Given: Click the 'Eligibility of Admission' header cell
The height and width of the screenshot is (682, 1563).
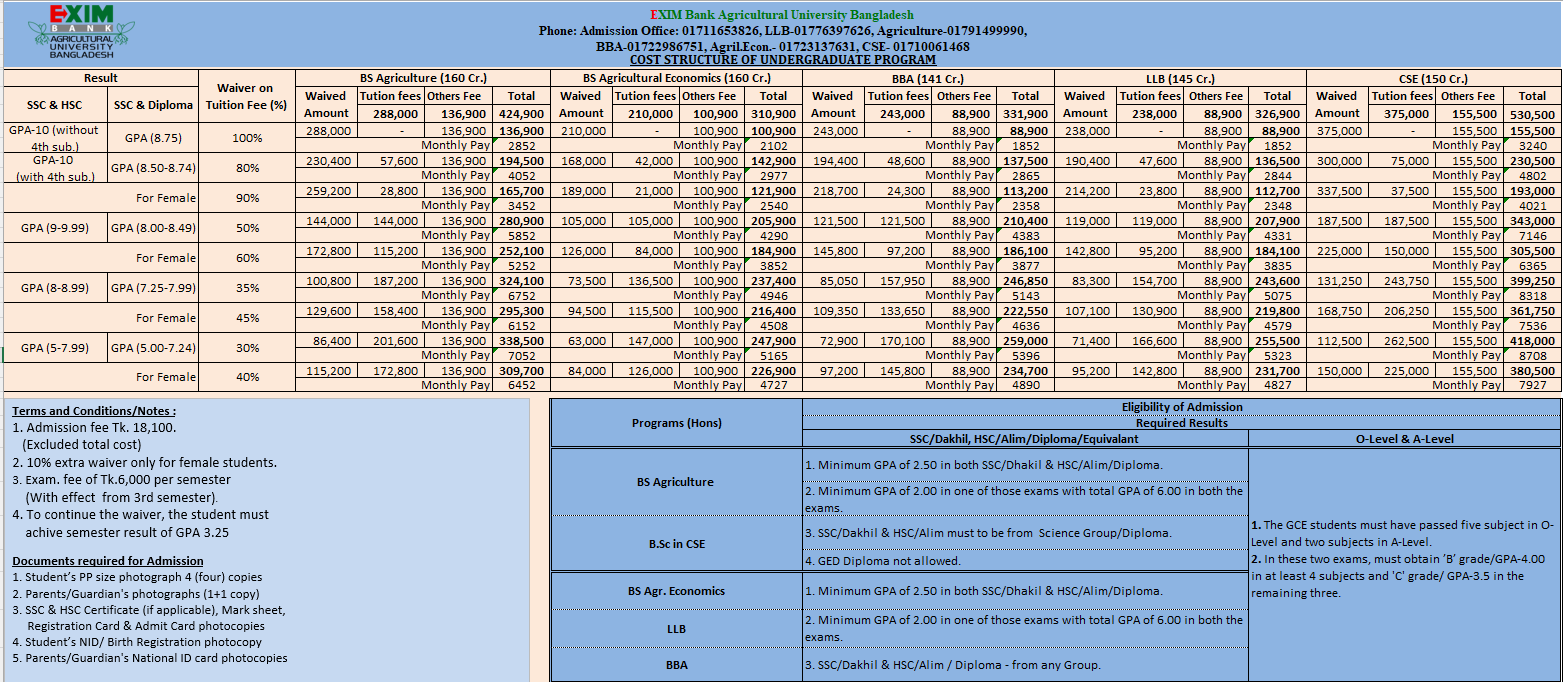Looking at the screenshot, I should click(x=1181, y=407).
